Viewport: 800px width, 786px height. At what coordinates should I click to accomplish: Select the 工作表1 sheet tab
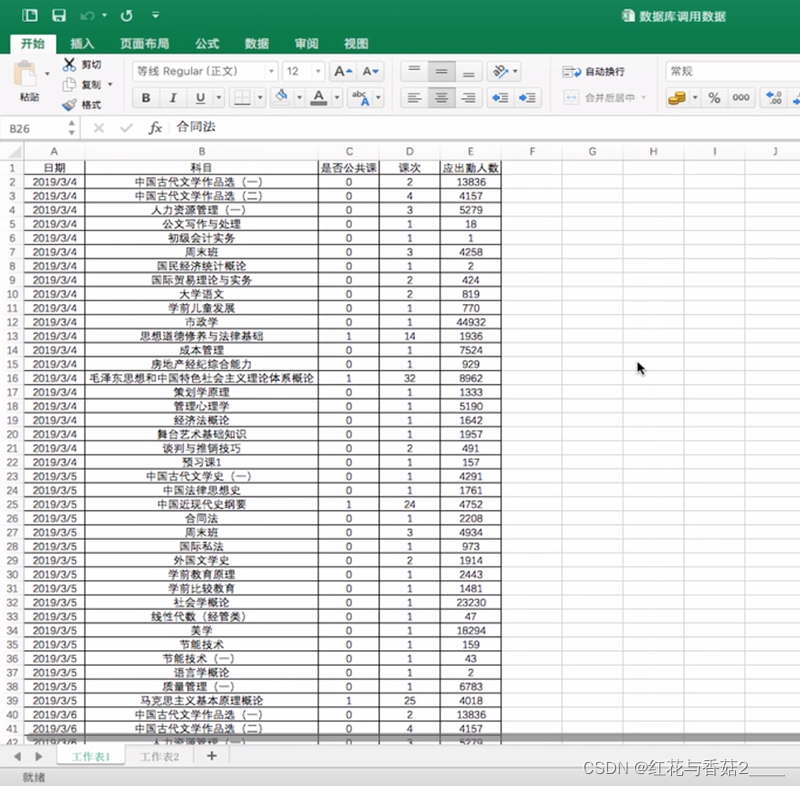click(x=91, y=756)
